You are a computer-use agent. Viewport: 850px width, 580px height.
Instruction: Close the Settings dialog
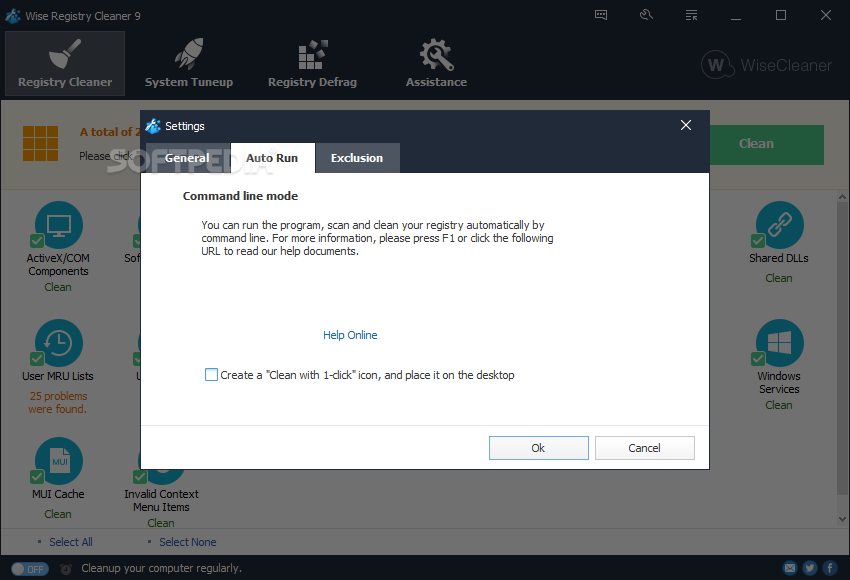coord(686,125)
